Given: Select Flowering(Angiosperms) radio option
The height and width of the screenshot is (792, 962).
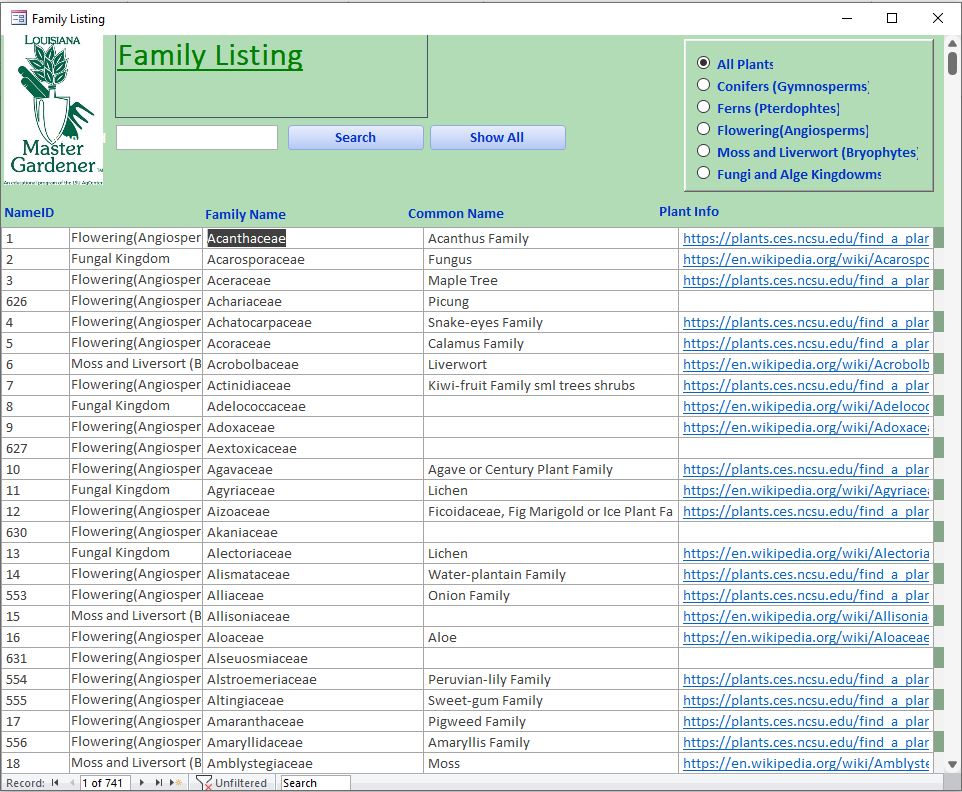Looking at the screenshot, I should point(703,129).
